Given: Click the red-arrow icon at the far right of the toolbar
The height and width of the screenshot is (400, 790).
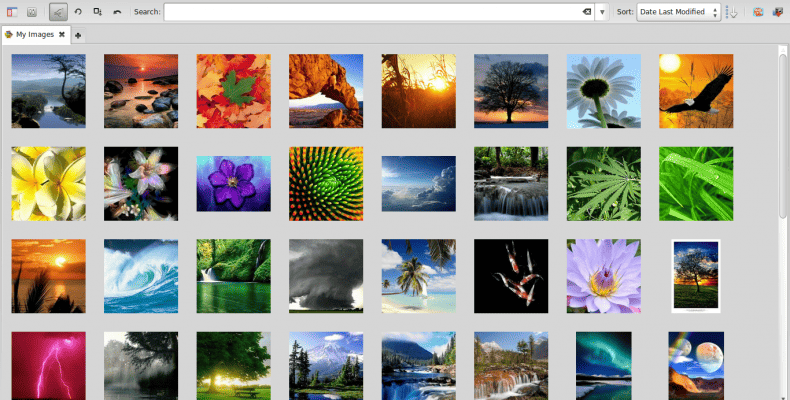Looking at the screenshot, I should (x=778, y=12).
